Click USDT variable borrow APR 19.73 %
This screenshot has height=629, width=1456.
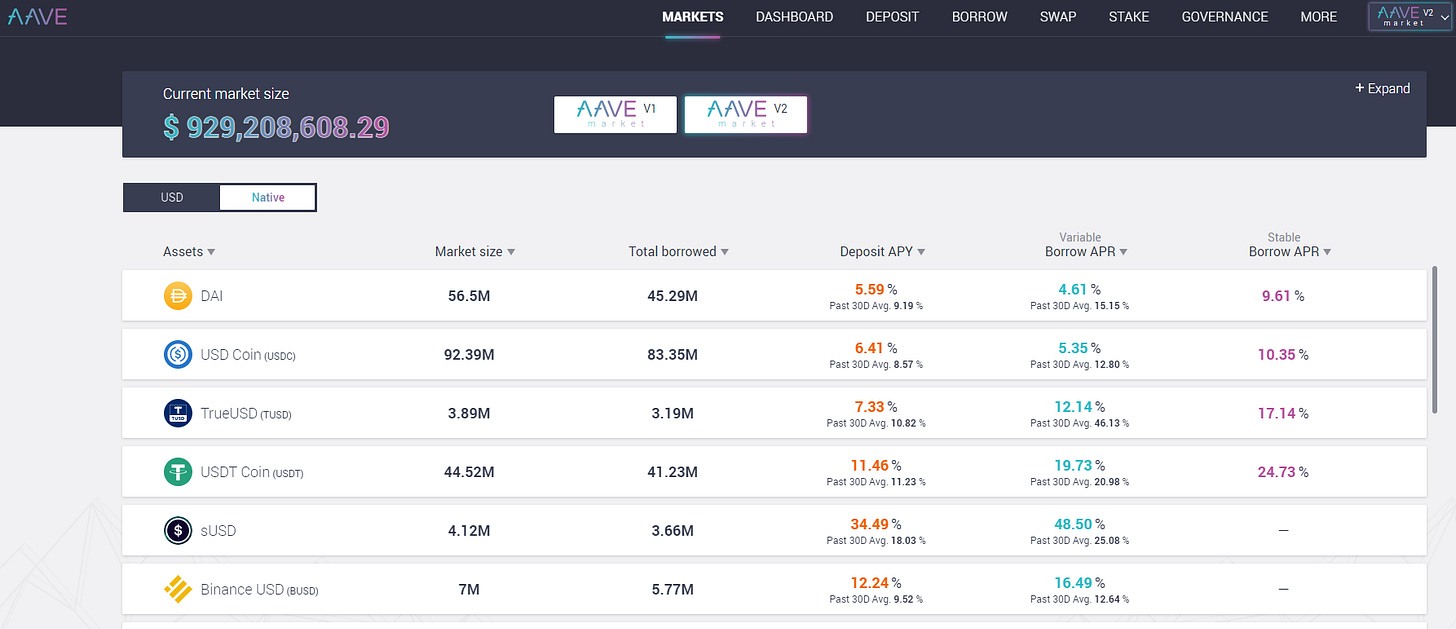(1080, 465)
